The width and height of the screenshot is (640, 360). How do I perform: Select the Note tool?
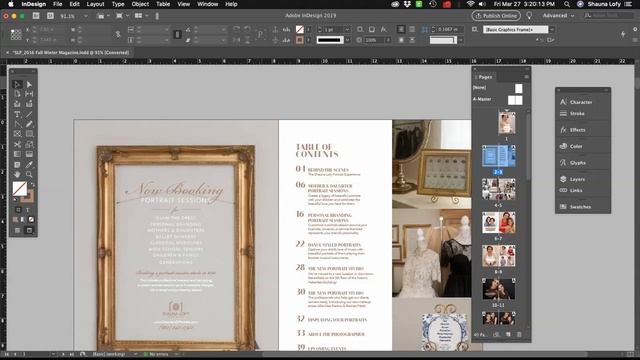coord(18,164)
